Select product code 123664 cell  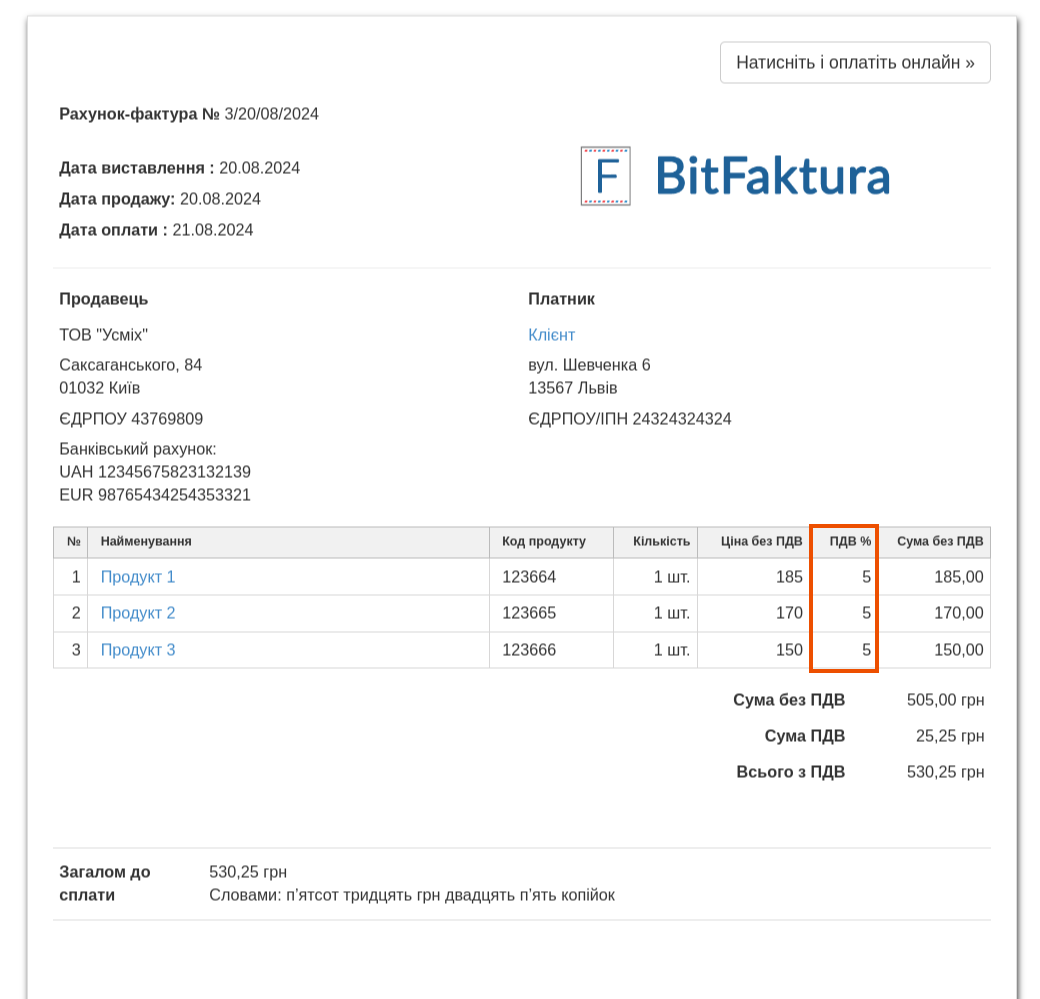529,577
